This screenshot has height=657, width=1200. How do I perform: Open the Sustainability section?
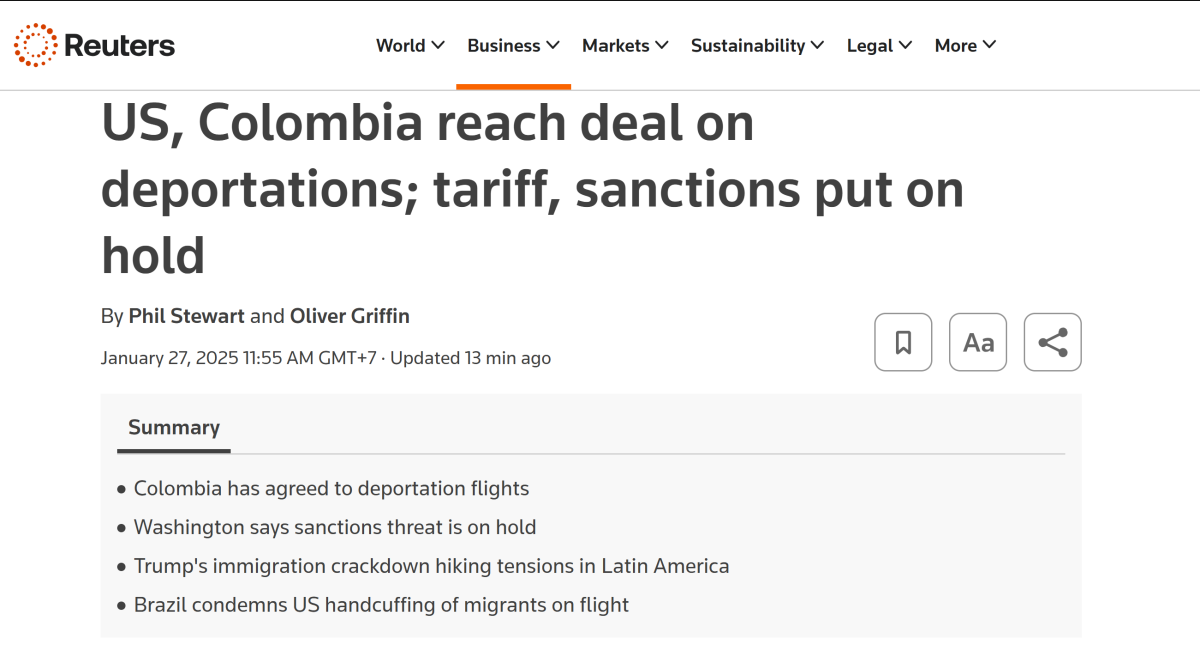pos(748,45)
